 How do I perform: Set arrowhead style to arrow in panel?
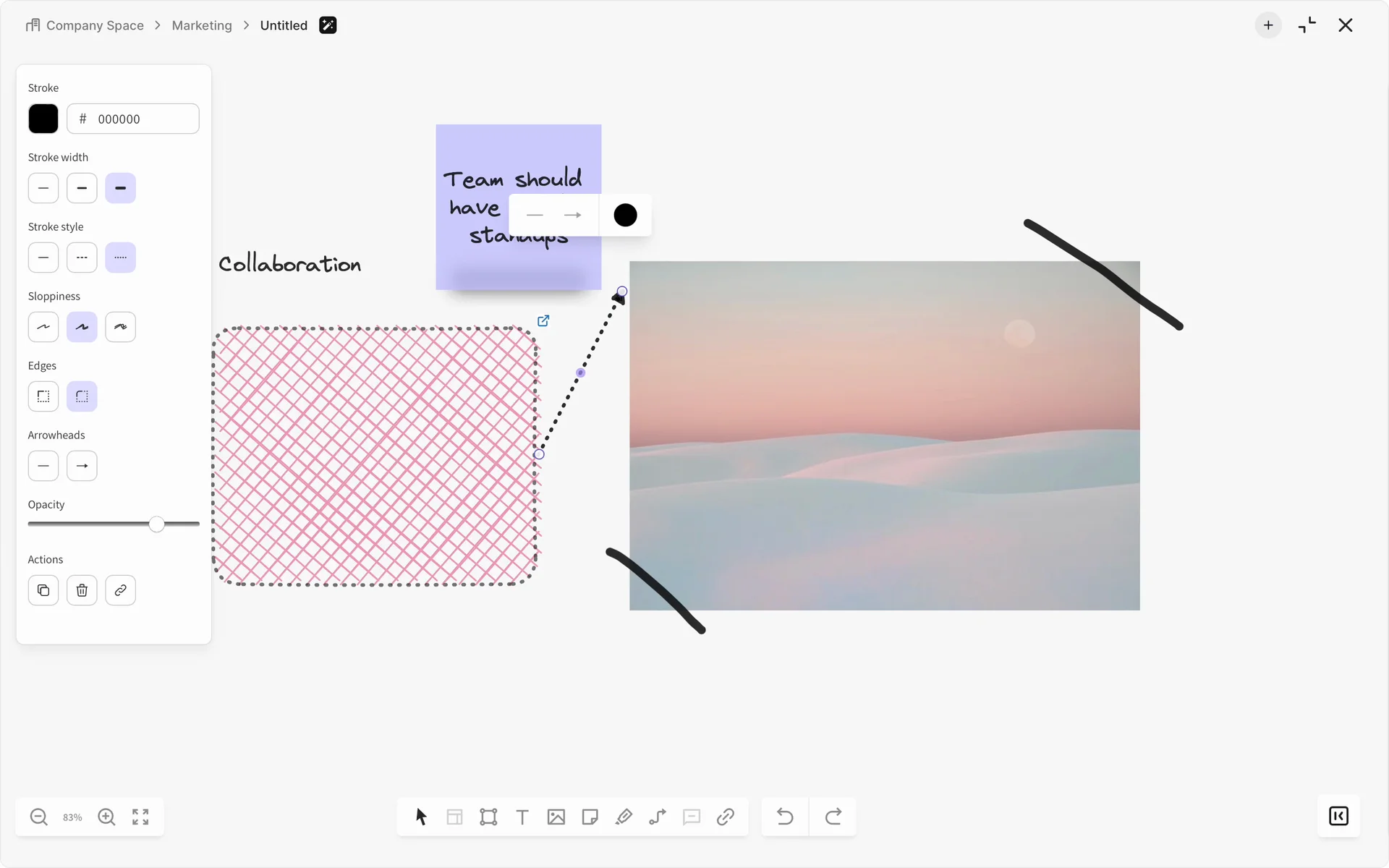82,466
